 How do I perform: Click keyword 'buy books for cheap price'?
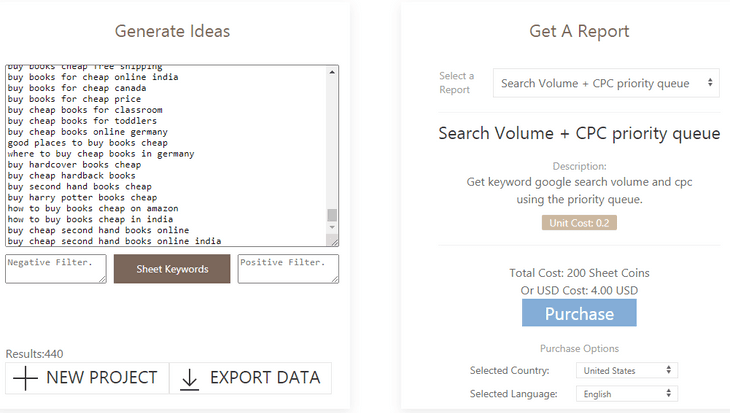[x=74, y=99]
